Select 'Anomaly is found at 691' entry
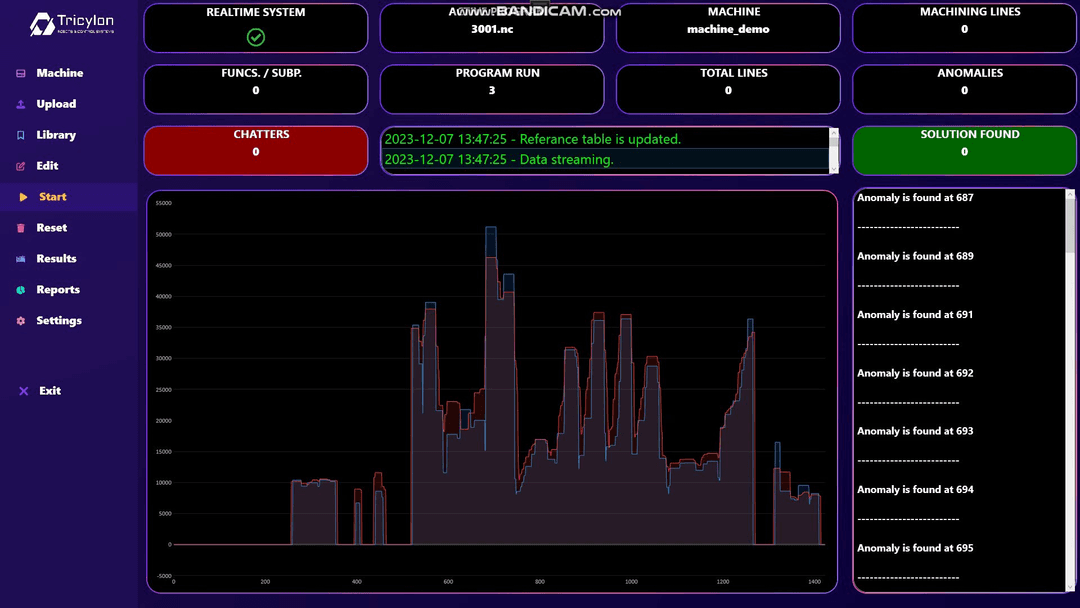 coord(915,315)
